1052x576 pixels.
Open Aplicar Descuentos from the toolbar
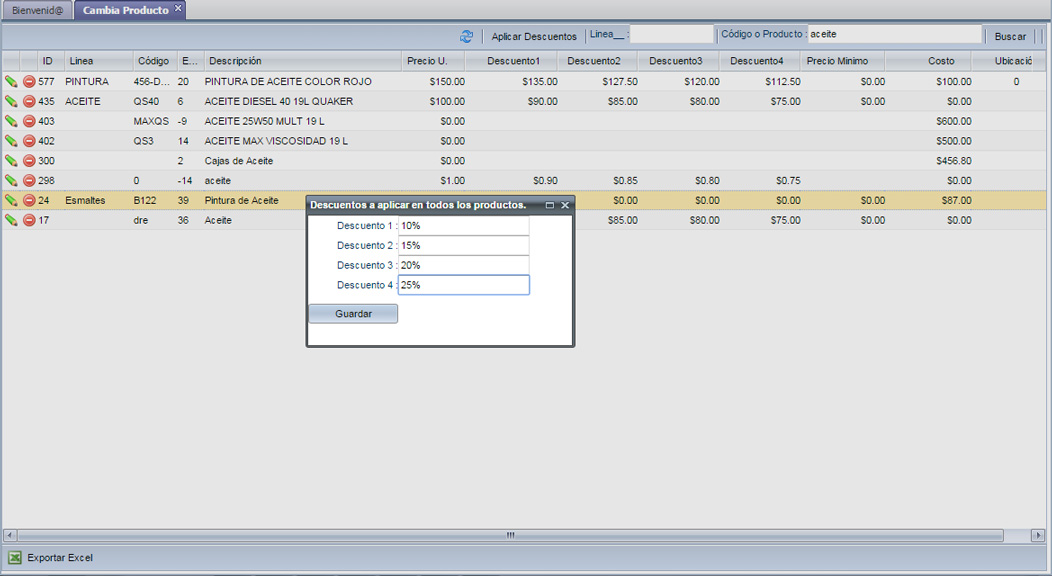click(x=534, y=36)
